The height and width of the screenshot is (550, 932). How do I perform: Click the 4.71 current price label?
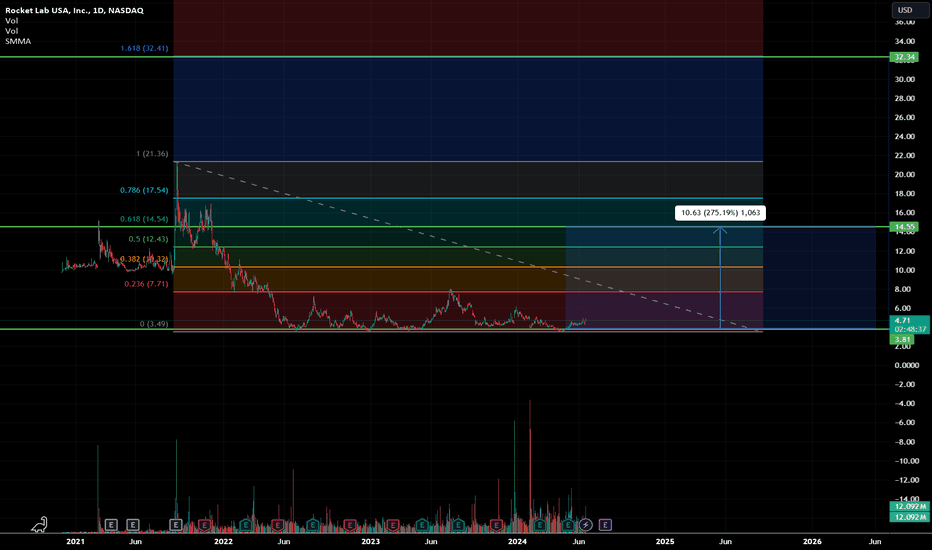coord(904,320)
